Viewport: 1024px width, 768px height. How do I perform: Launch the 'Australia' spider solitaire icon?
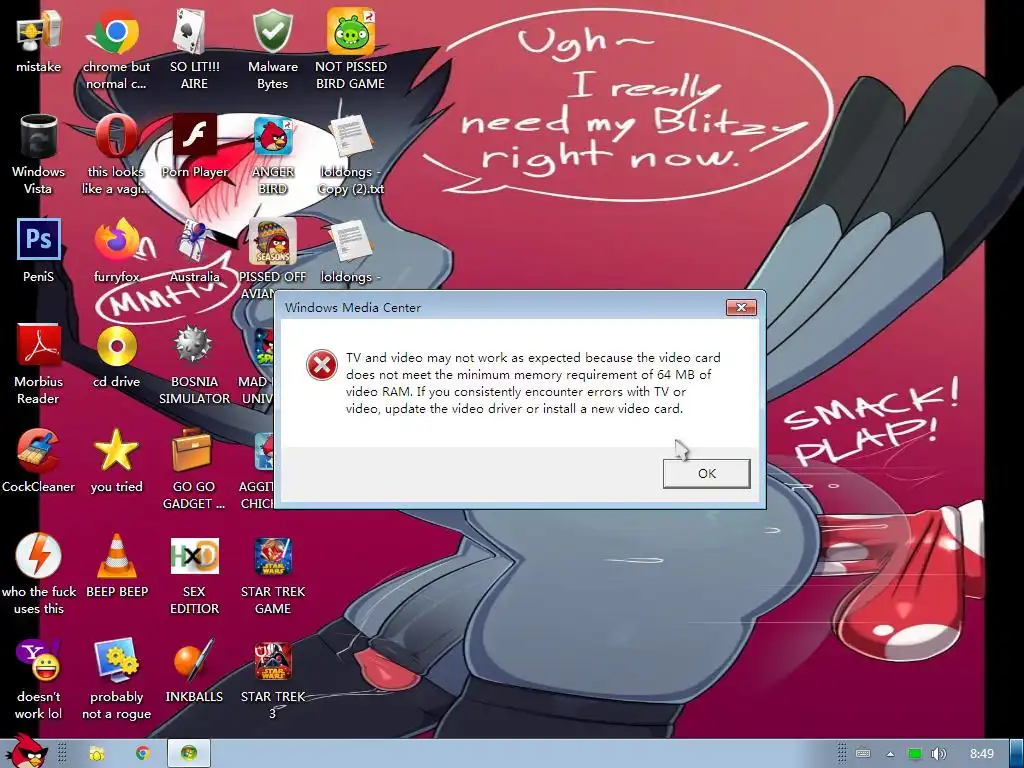click(194, 240)
